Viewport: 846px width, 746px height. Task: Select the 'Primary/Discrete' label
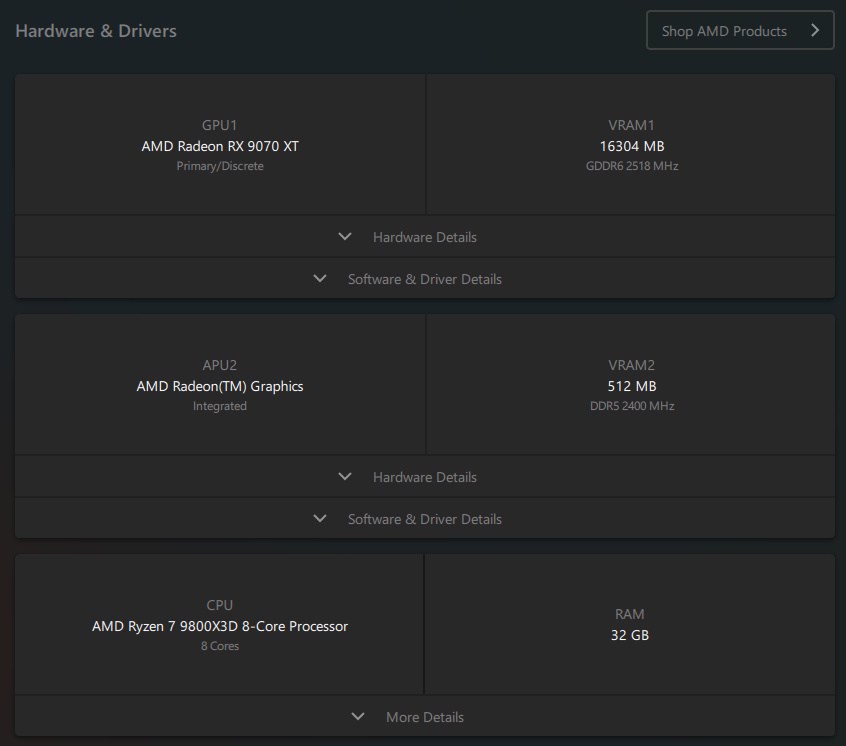tap(220, 166)
